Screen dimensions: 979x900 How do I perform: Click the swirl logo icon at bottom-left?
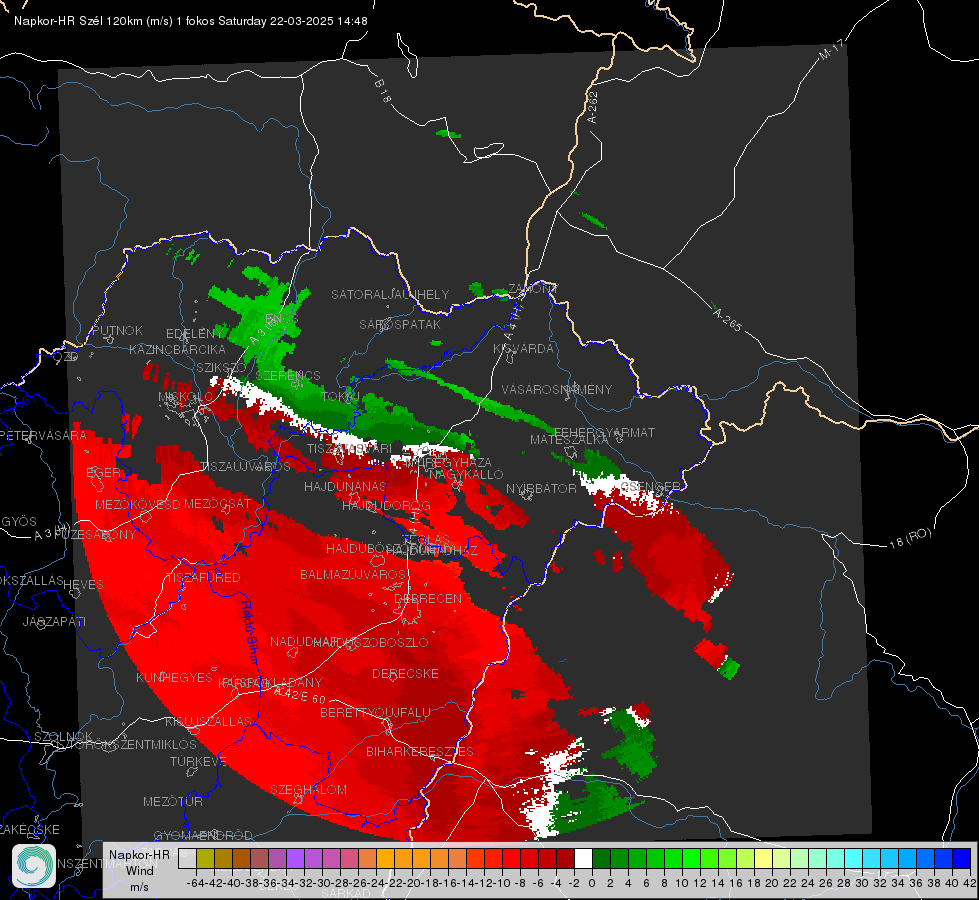(34, 866)
